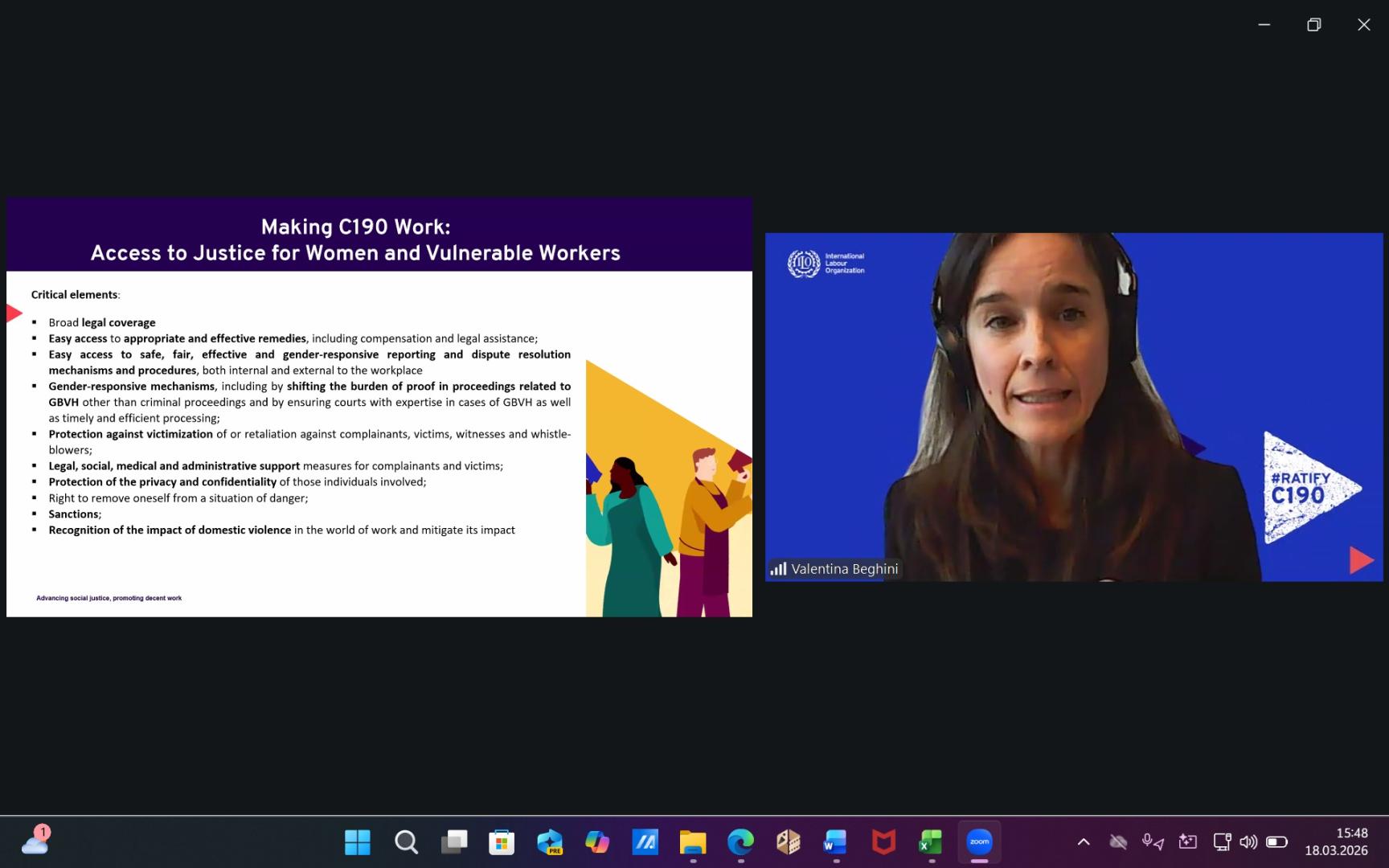Open the clock and date showing 15:48

coord(1336,841)
